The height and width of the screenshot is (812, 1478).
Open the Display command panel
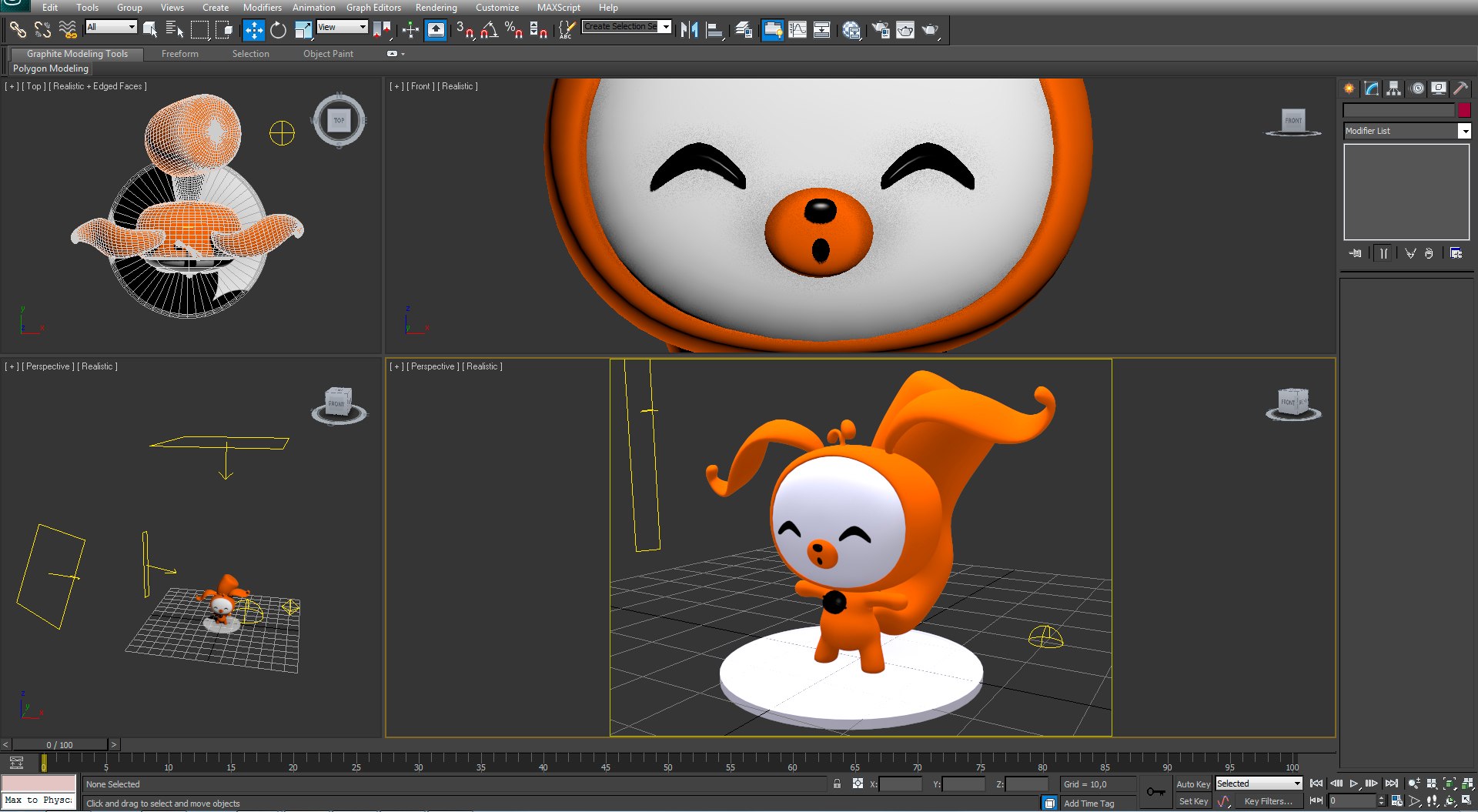[x=1438, y=89]
